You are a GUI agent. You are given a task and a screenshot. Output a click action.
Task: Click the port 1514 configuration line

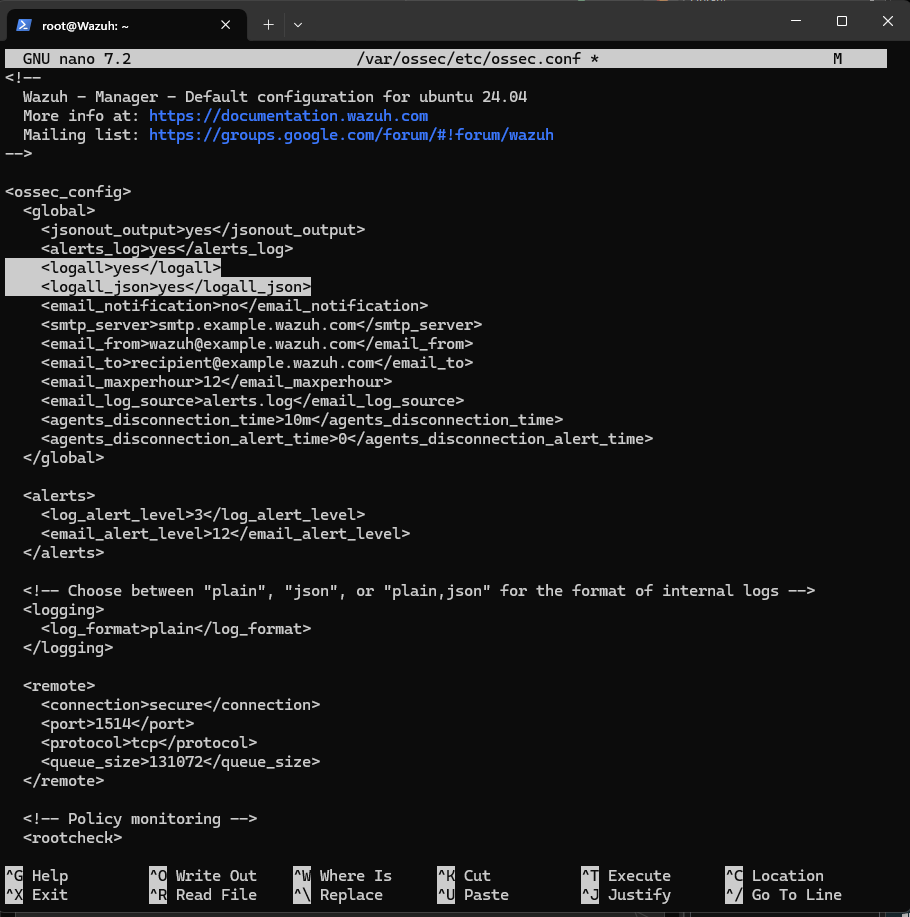tap(117, 724)
